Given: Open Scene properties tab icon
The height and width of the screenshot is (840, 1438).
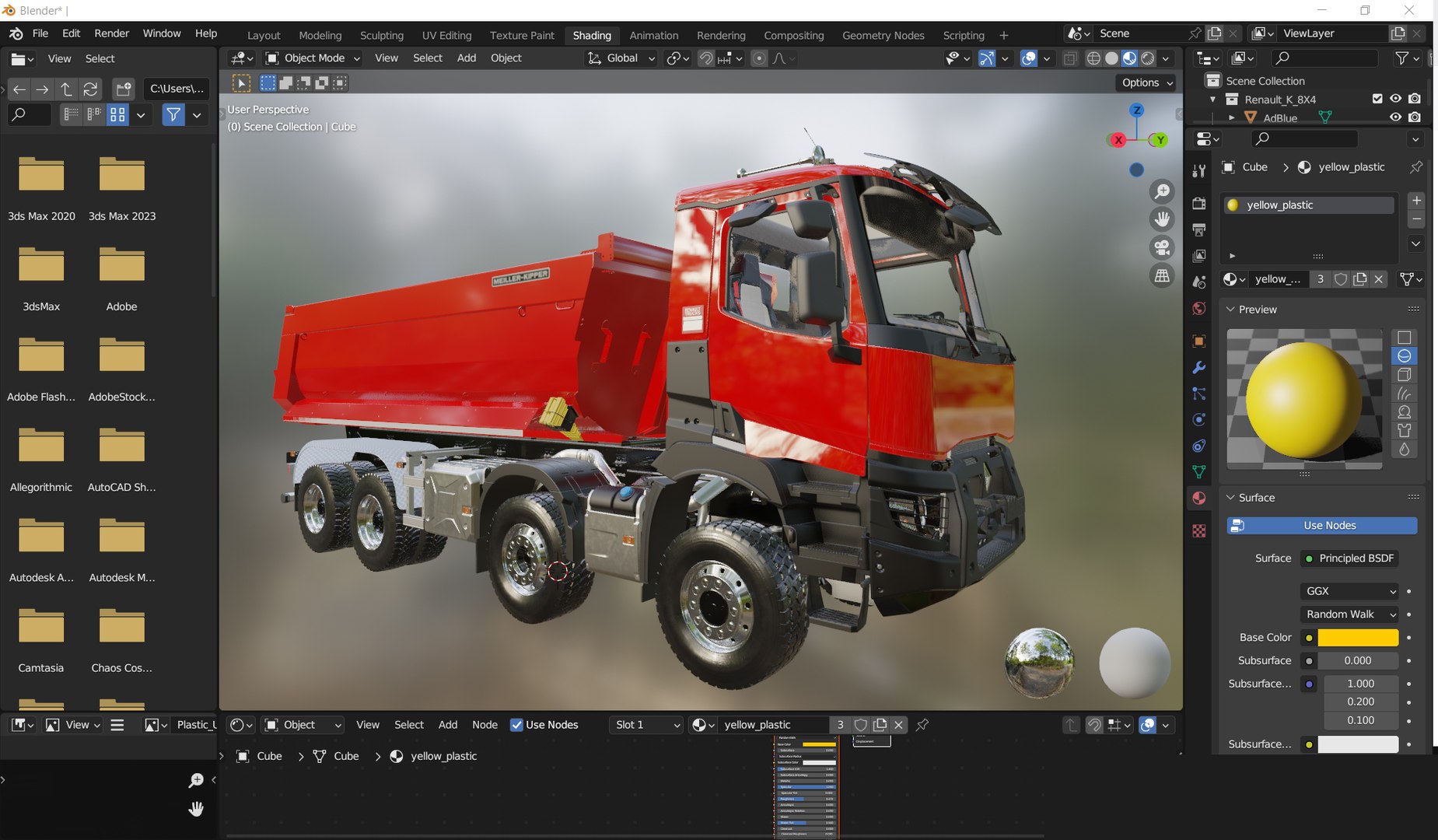Looking at the screenshot, I should pos(1199,282).
